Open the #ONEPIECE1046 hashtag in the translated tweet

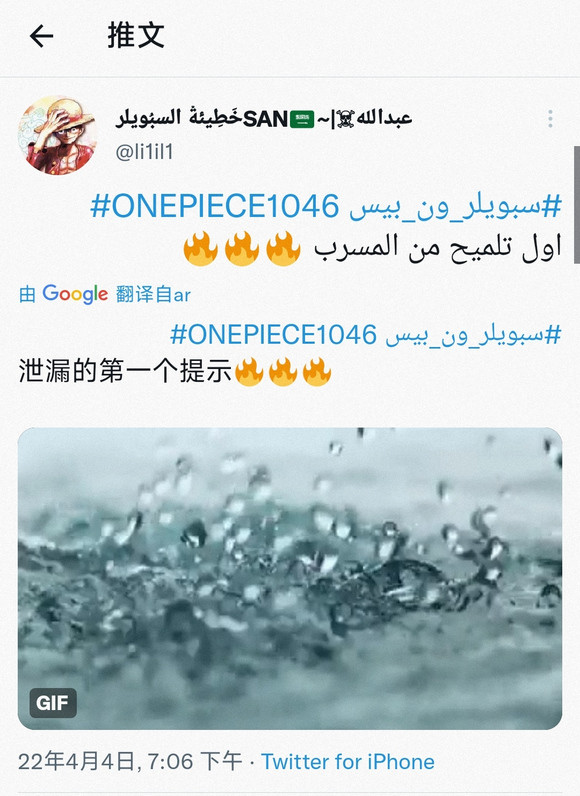tap(274, 335)
